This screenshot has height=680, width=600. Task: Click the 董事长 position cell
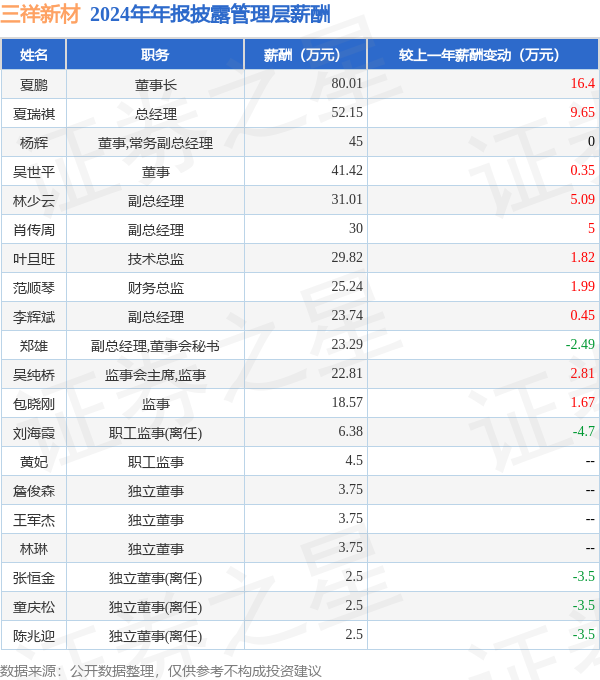[x=156, y=85]
